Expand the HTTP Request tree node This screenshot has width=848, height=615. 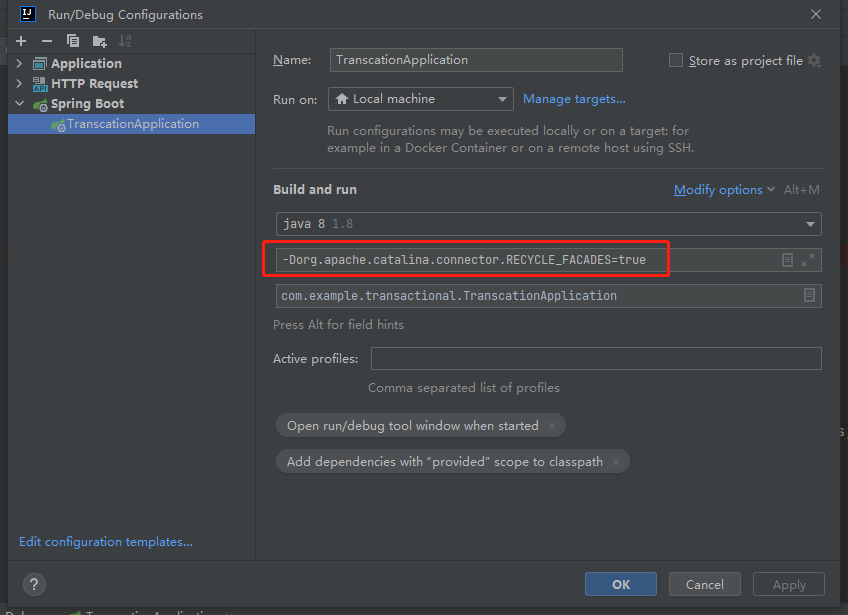19,83
